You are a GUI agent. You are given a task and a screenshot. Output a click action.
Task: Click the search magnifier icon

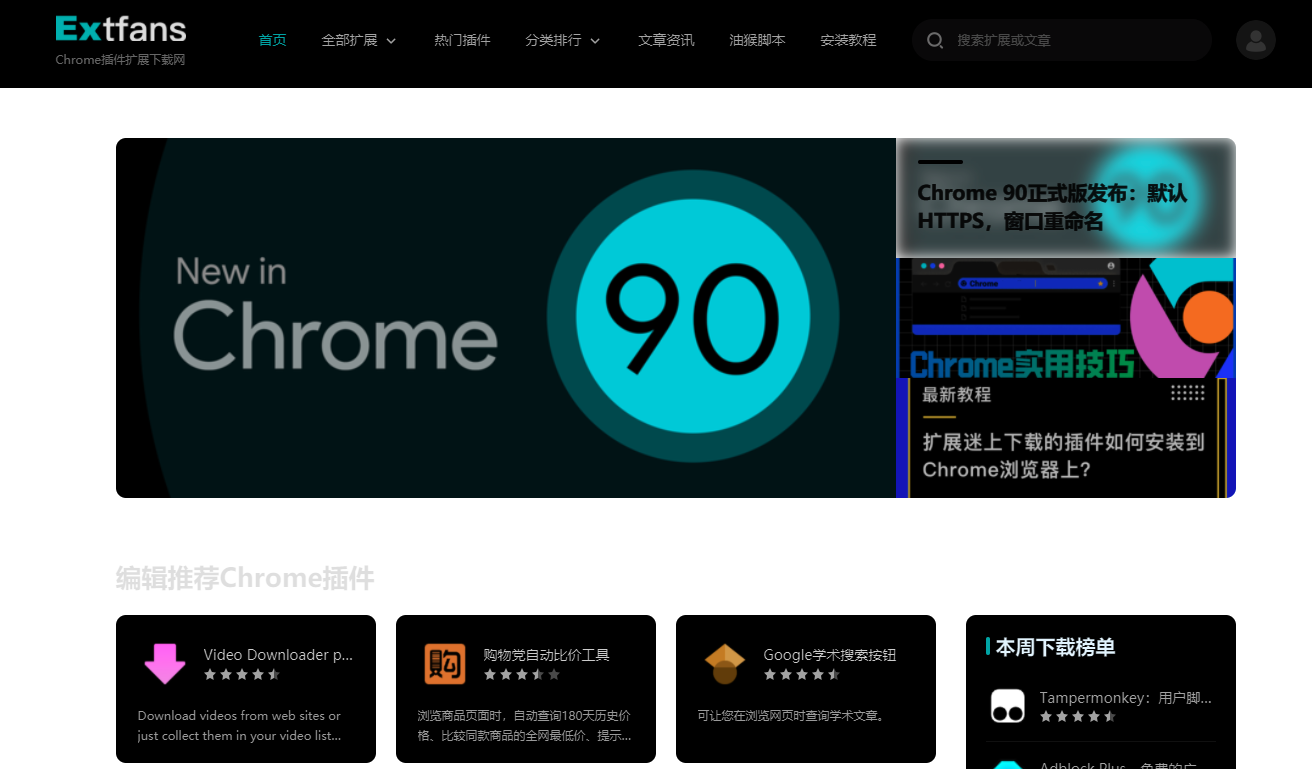coord(935,40)
